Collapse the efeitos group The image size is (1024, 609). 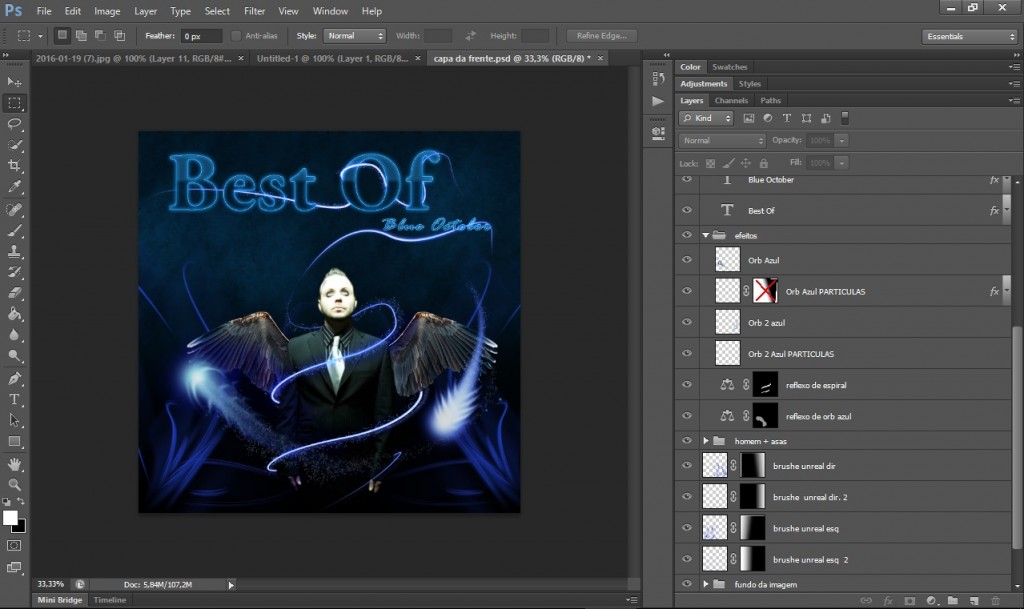[706, 235]
